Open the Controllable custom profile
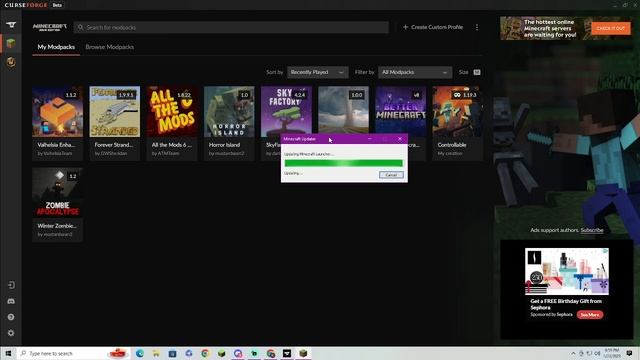The image size is (640, 360). [458, 123]
